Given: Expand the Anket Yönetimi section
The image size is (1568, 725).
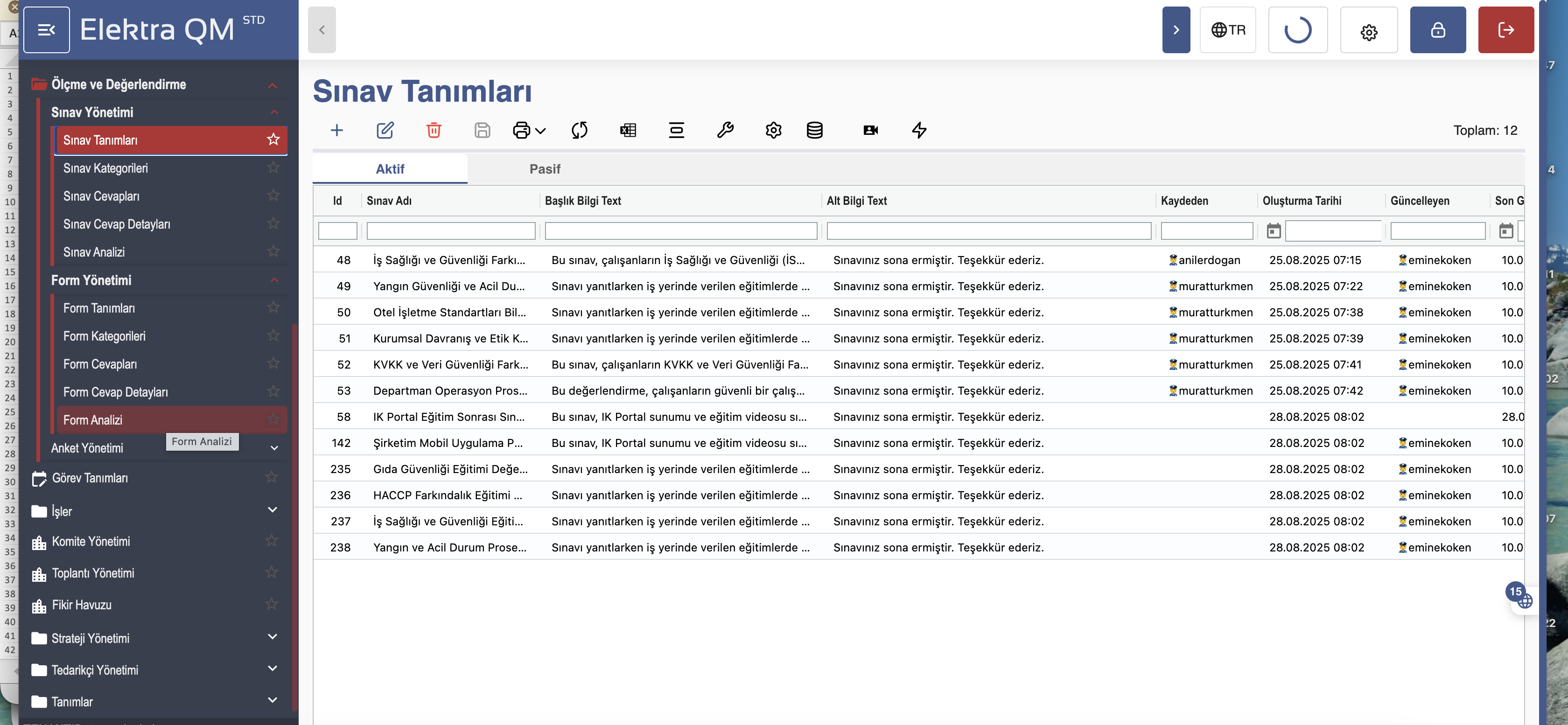Looking at the screenshot, I should pos(274,448).
